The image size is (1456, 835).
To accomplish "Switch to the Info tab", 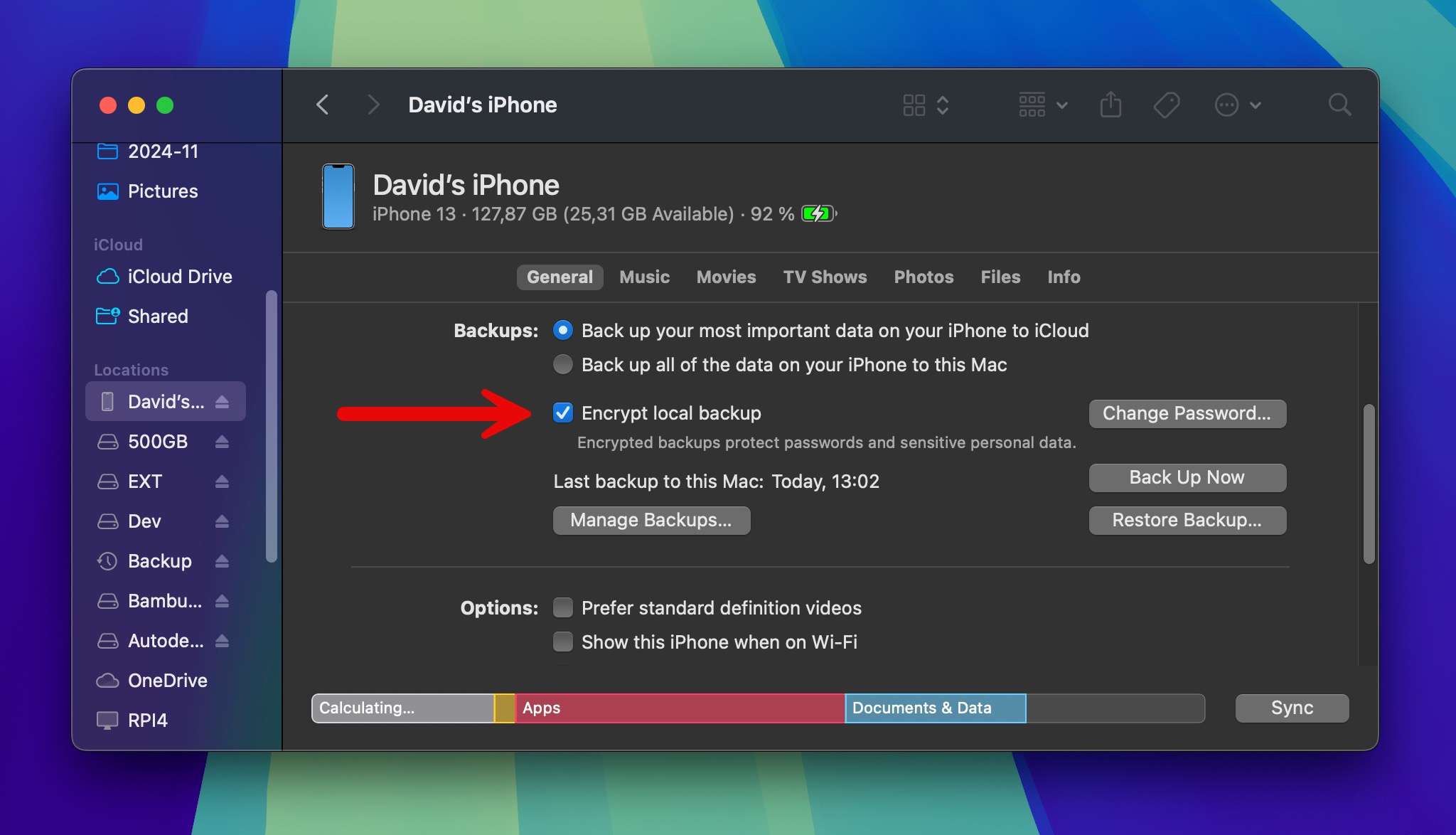I will coord(1063,277).
